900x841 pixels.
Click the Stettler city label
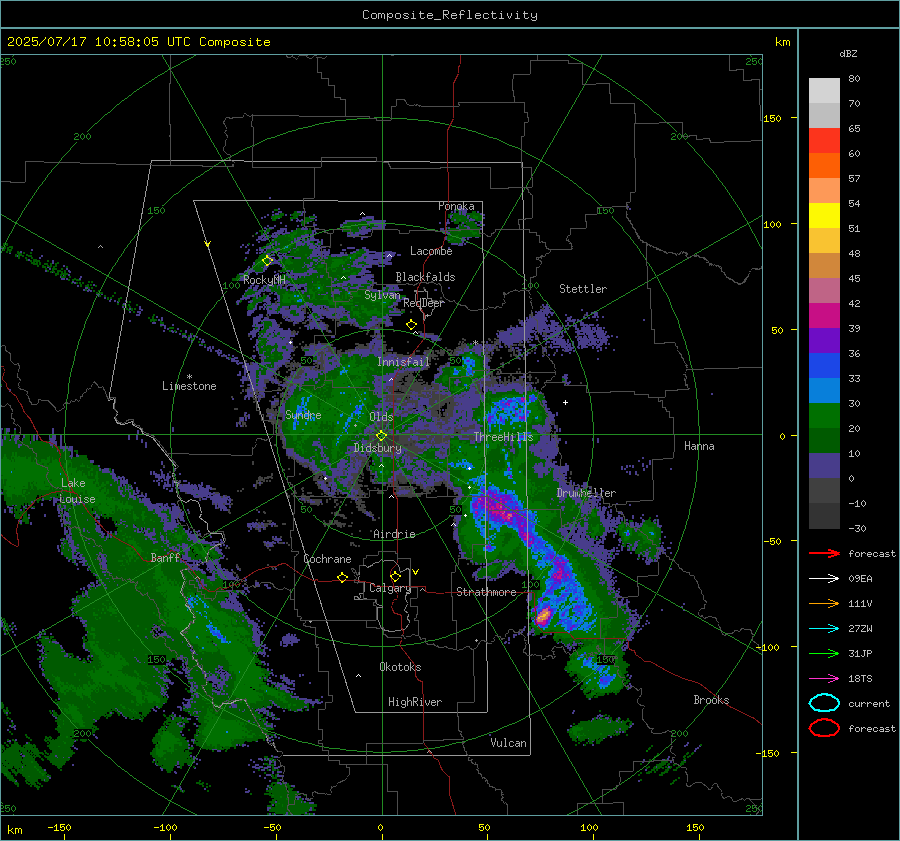point(583,289)
